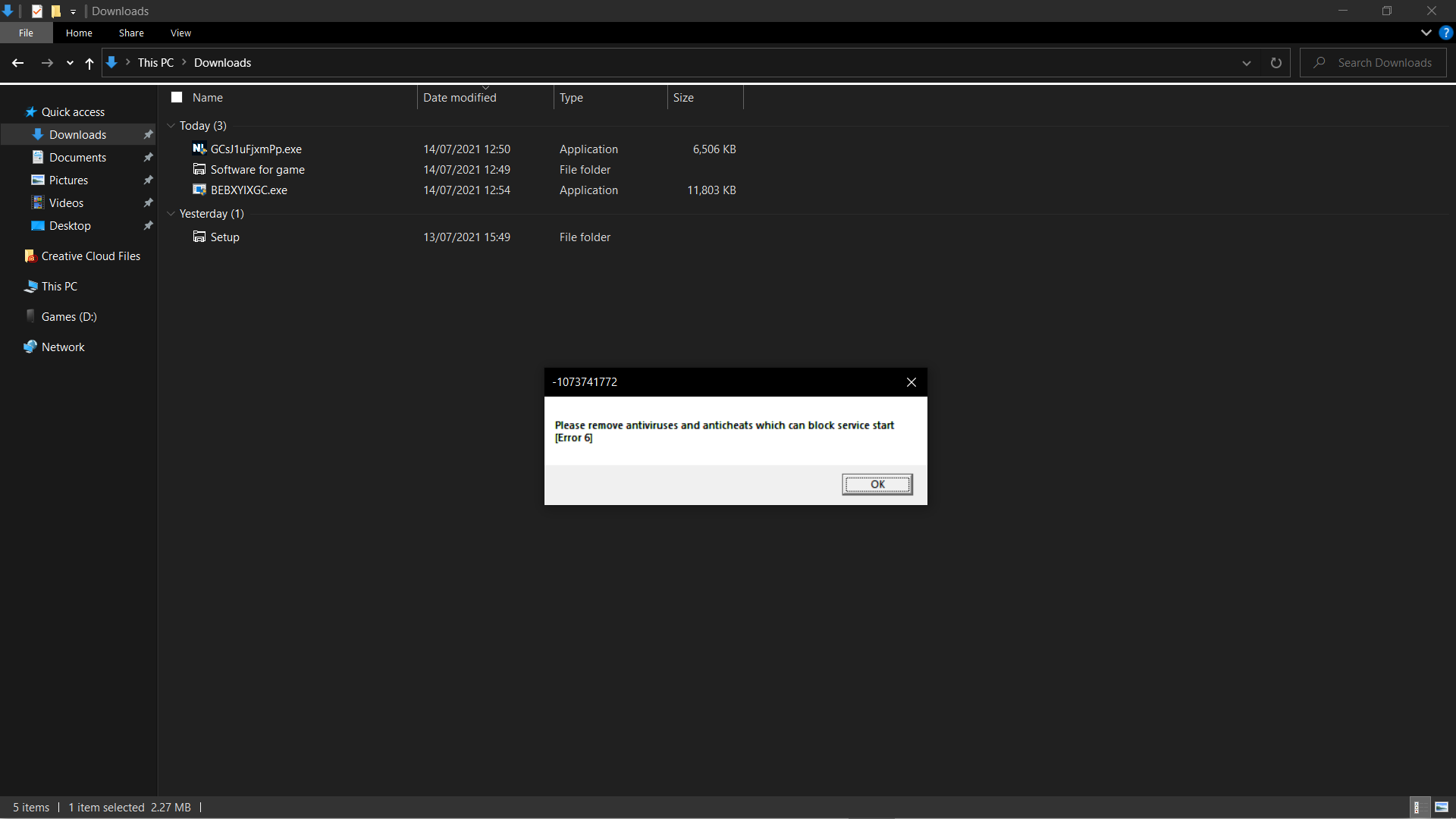Select the Software for game folder icon

(199, 169)
